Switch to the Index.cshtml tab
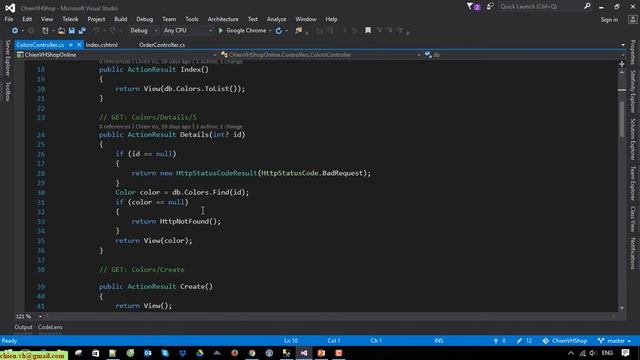This screenshot has height=360, width=640. 102,45
